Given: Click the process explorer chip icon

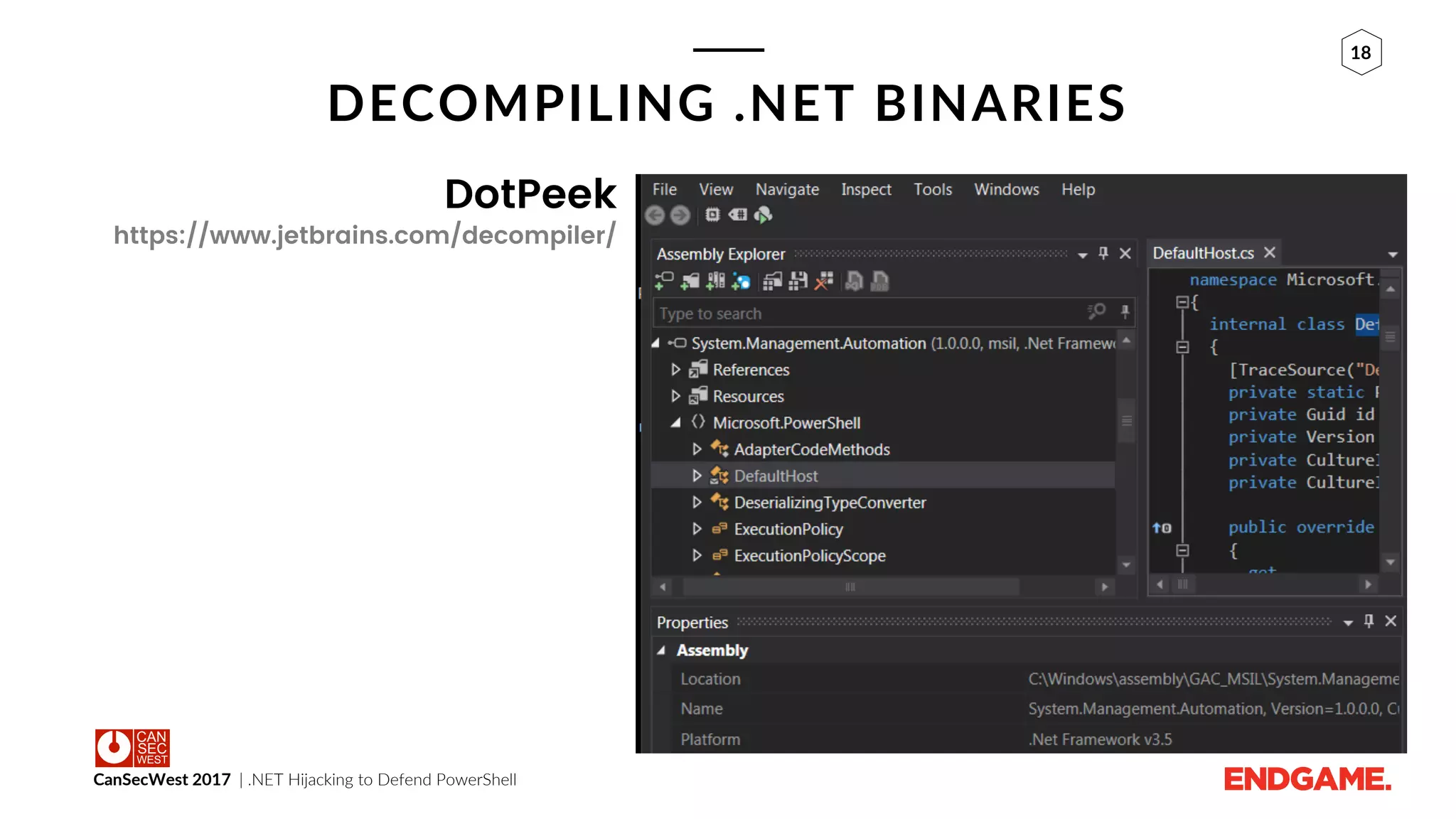Looking at the screenshot, I should tap(712, 214).
